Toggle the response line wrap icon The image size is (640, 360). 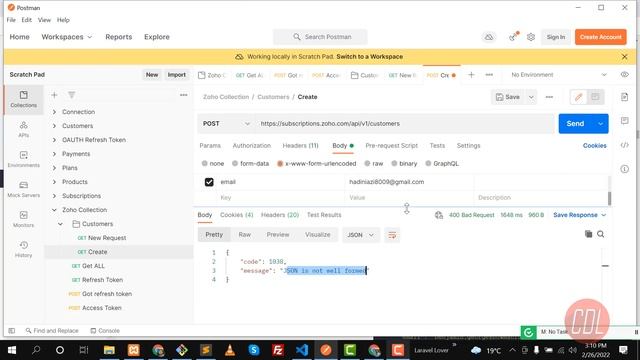tap(392, 235)
